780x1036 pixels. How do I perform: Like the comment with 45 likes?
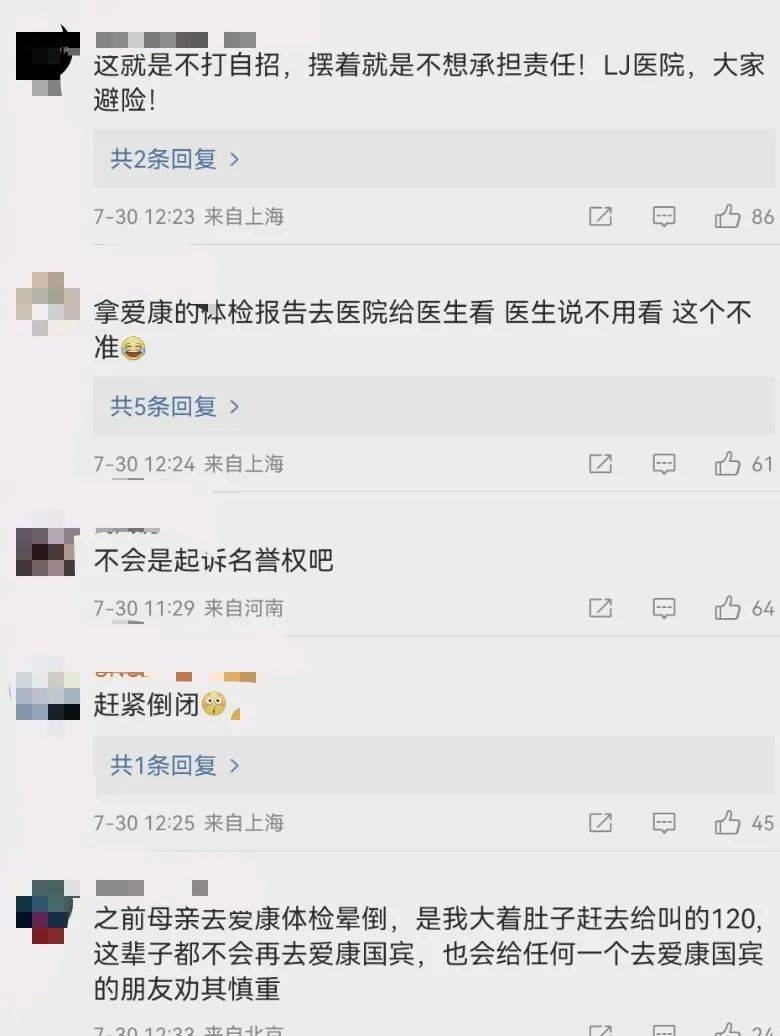(x=727, y=822)
